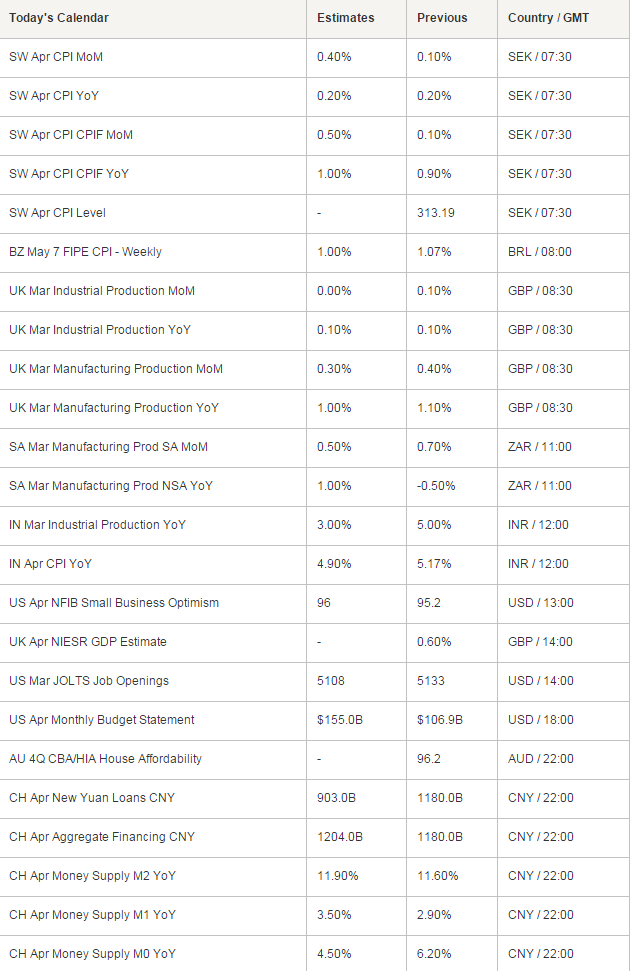Click the Estimates column header
Image resolution: width=630 pixels, height=971 pixels.
point(346,18)
